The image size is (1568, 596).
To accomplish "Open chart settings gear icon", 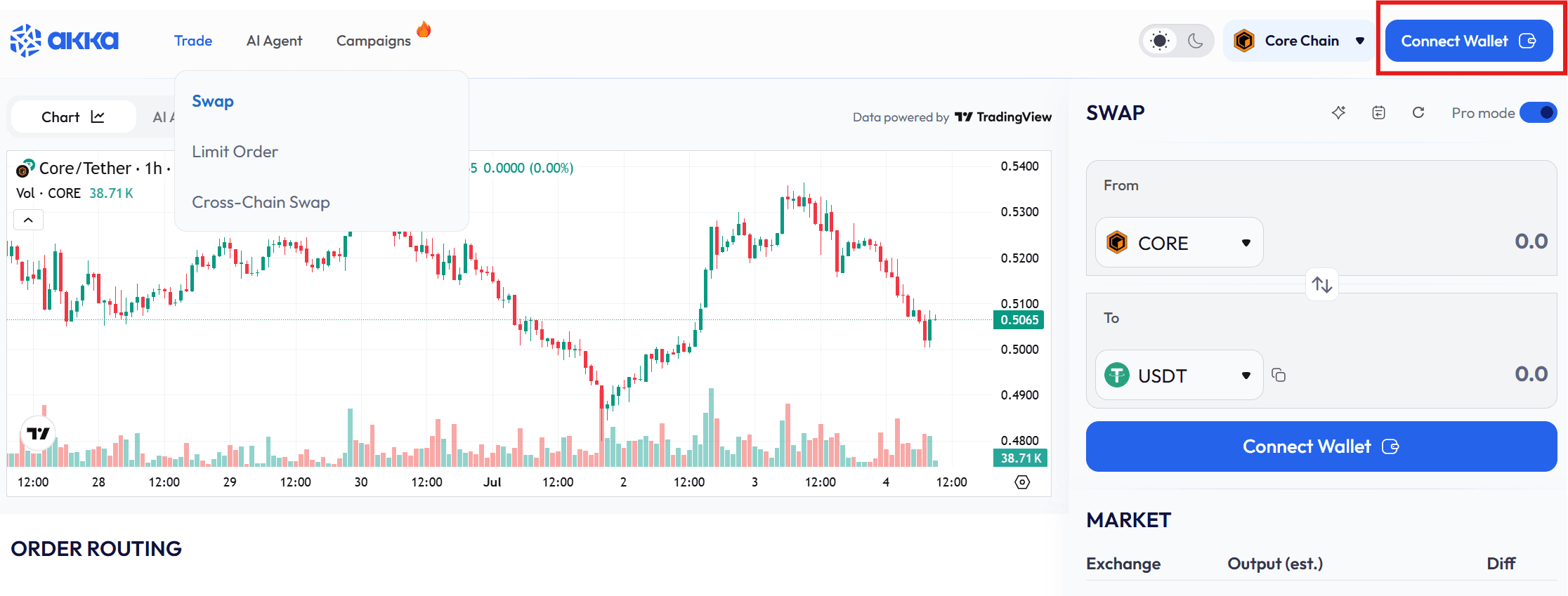I will (x=1022, y=482).
